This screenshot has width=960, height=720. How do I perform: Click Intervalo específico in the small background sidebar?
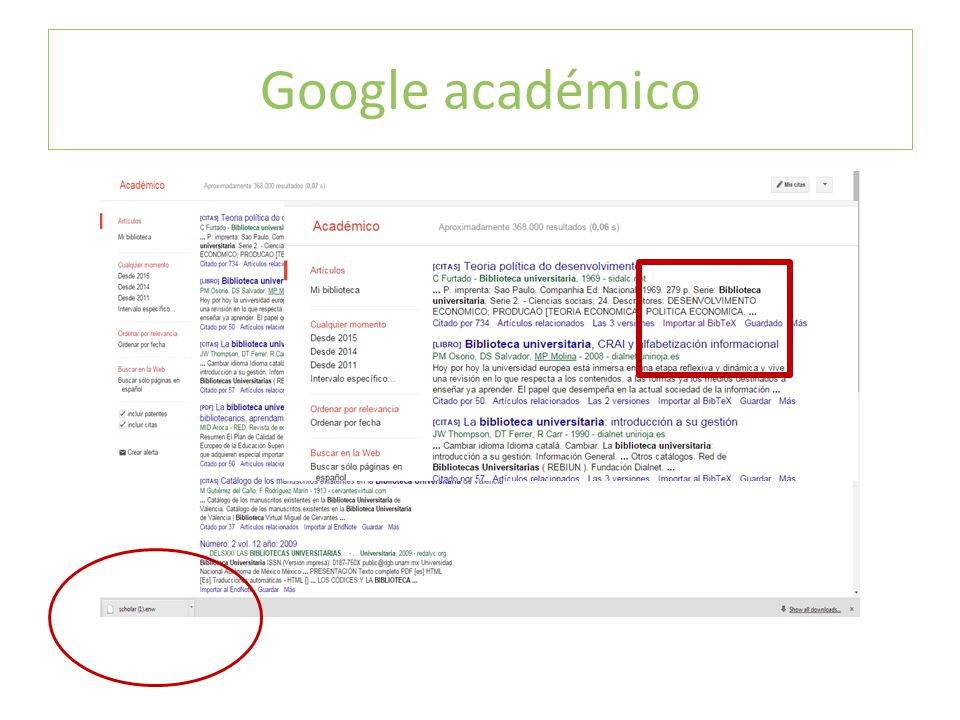click(146, 309)
